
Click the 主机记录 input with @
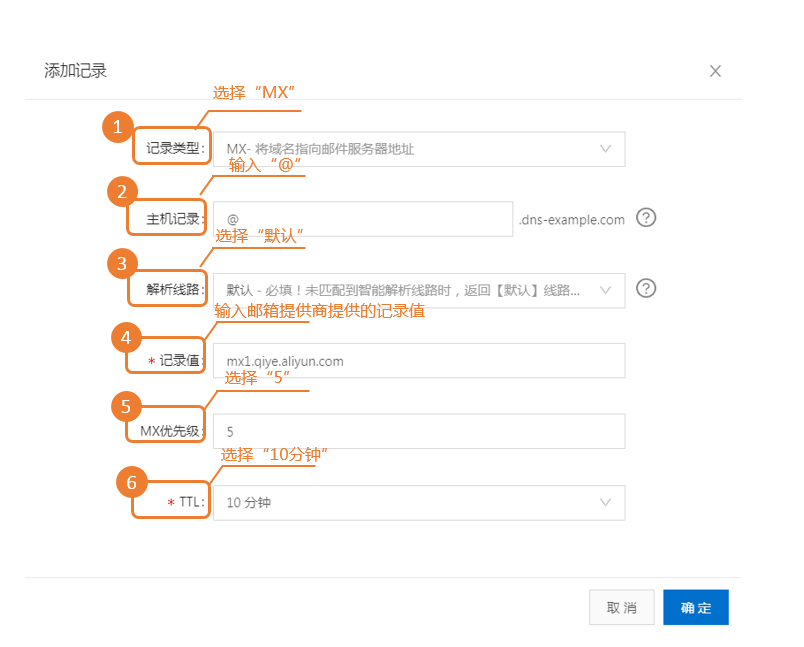pyautogui.click(x=363, y=219)
